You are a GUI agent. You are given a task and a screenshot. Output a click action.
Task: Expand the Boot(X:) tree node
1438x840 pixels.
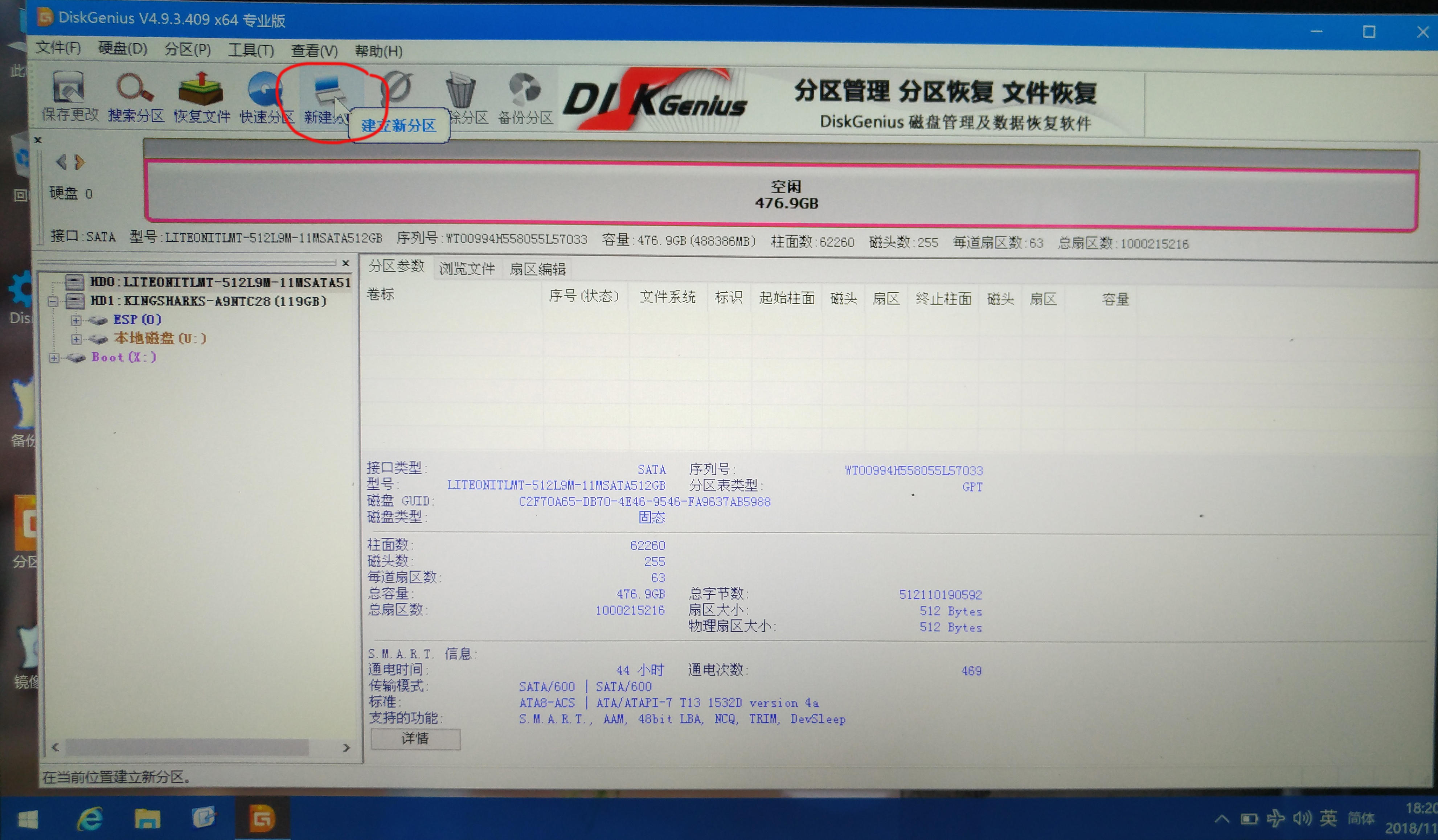click(x=54, y=358)
